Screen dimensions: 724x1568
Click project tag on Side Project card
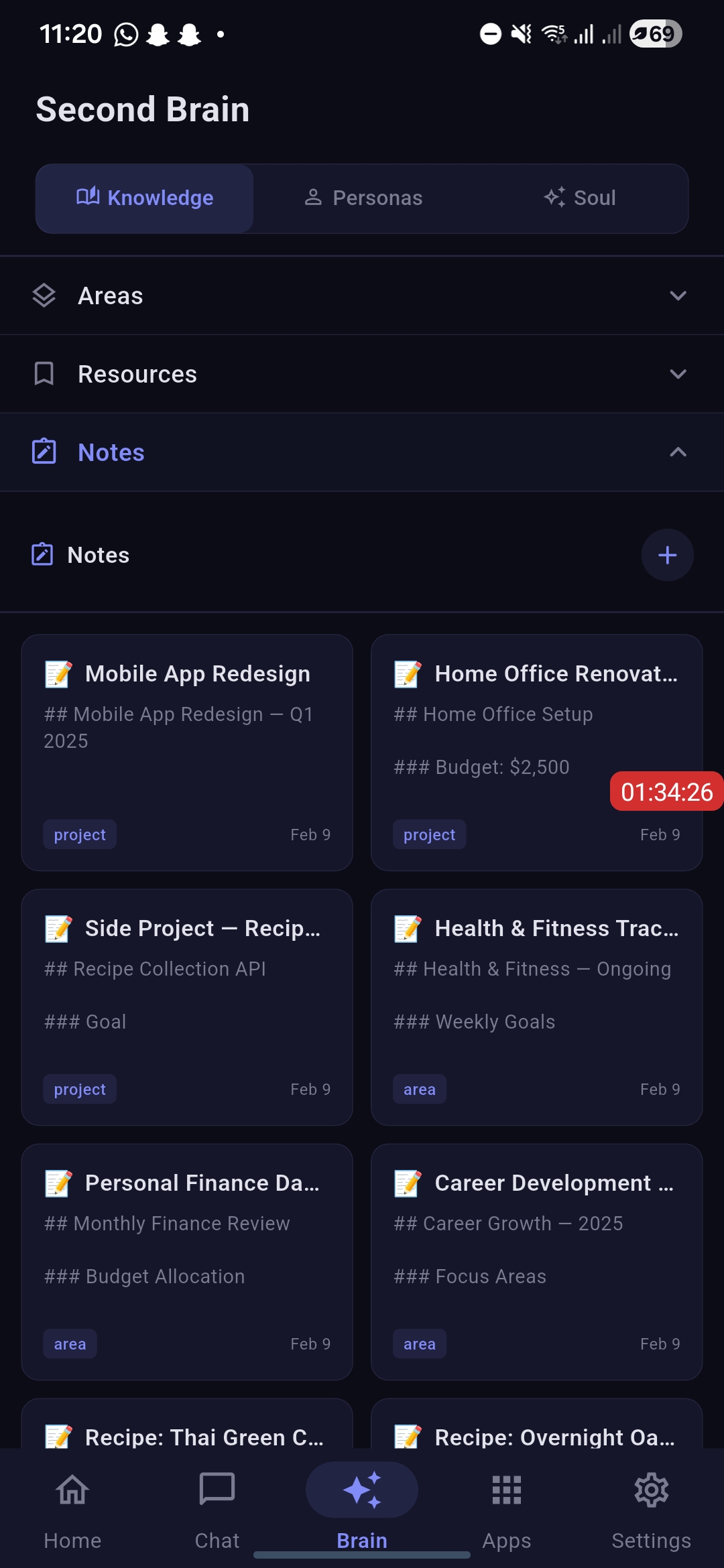[80, 1089]
